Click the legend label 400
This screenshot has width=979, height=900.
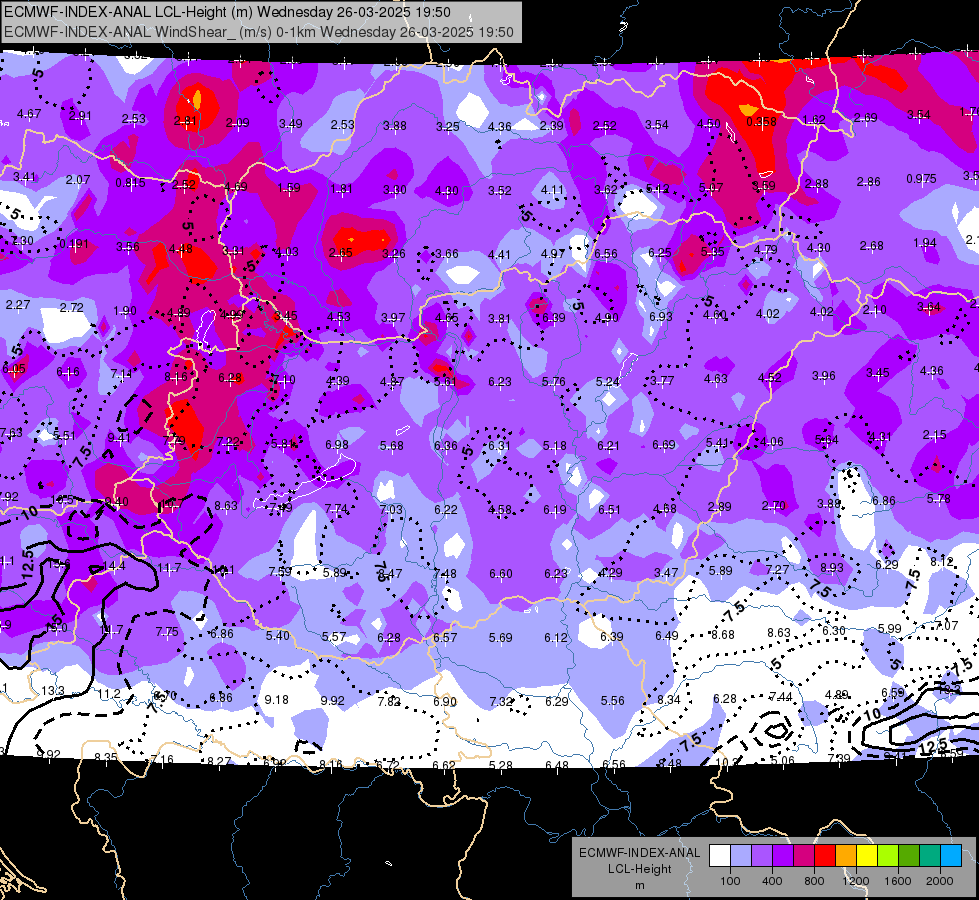click(x=772, y=881)
